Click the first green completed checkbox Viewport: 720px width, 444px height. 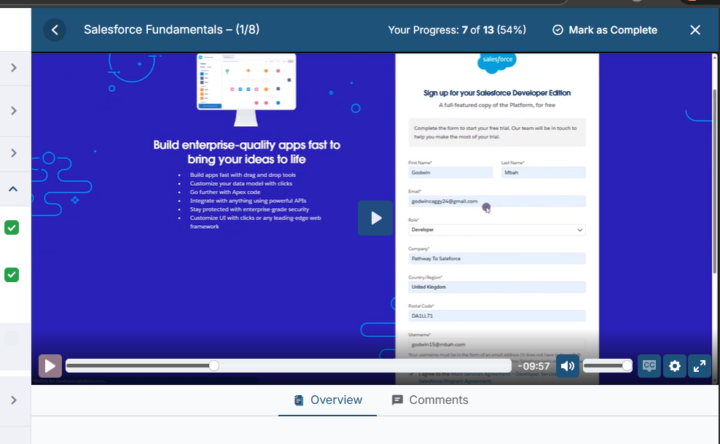pyautogui.click(x=11, y=228)
